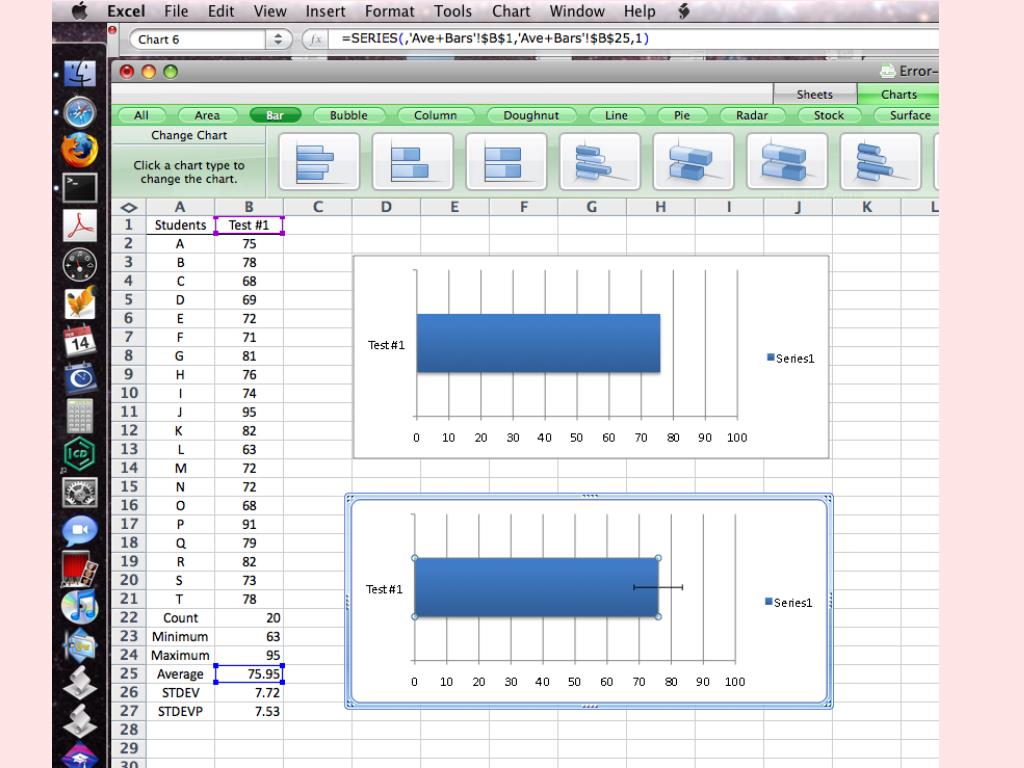The width and height of the screenshot is (1024, 768).
Task: Pick the 3-D clustered bar chart type
Action: [600, 161]
